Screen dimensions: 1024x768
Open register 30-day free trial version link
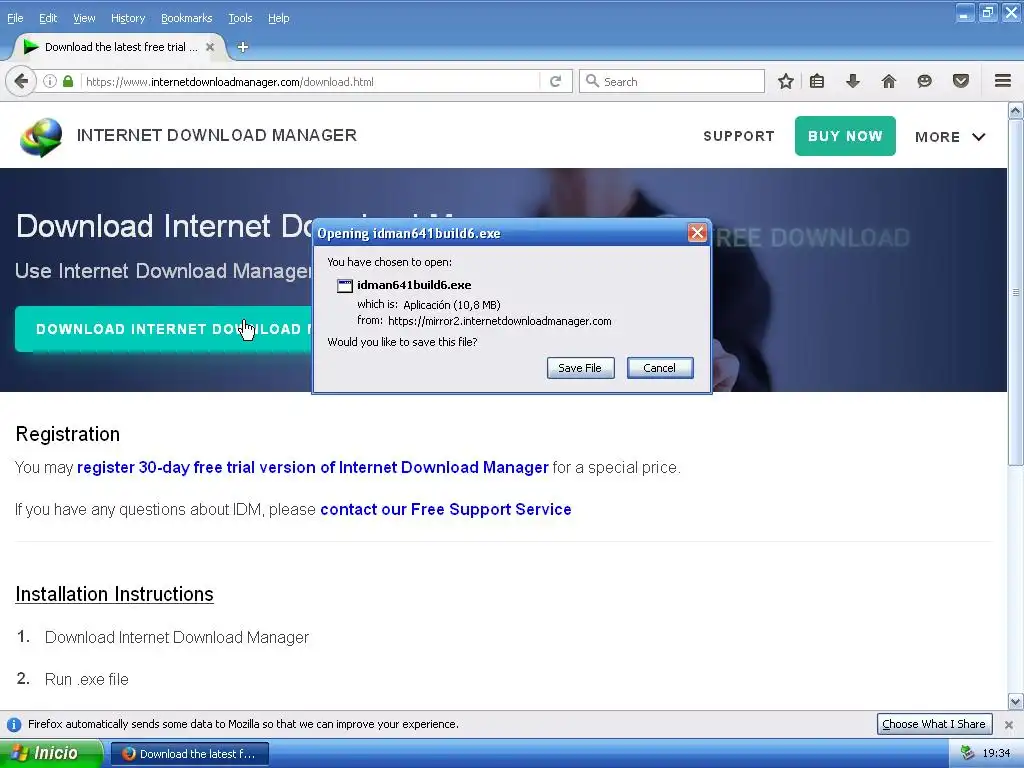[x=313, y=468]
